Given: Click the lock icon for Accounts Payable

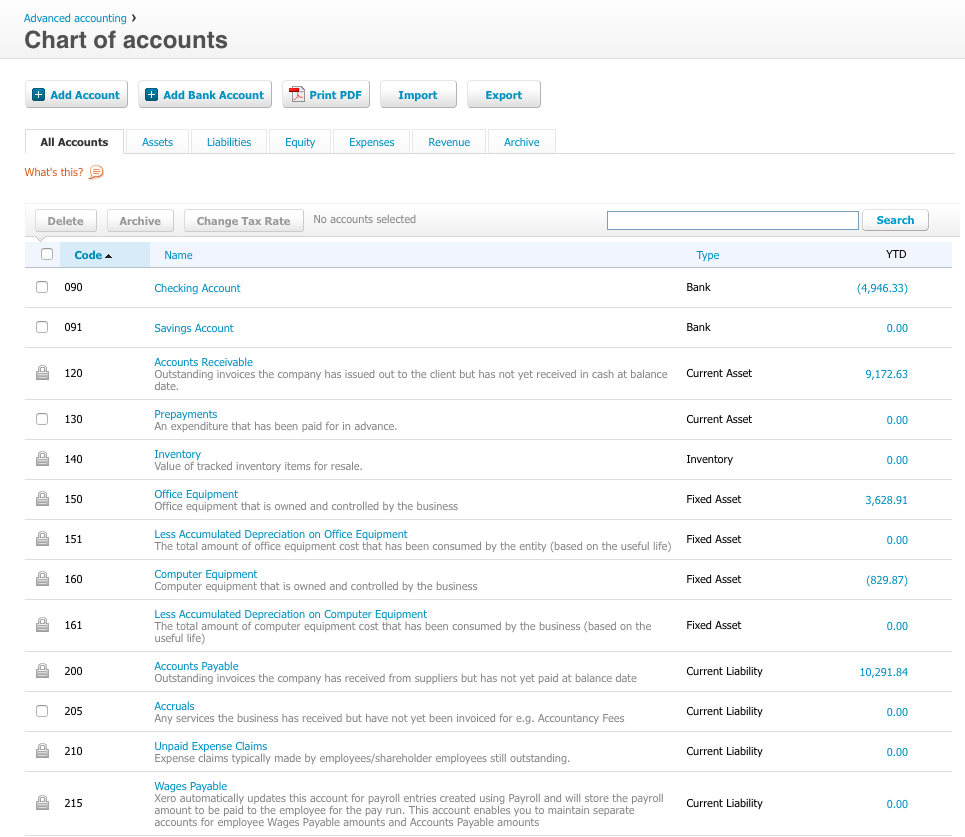Looking at the screenshot, I should coord(42,671).
